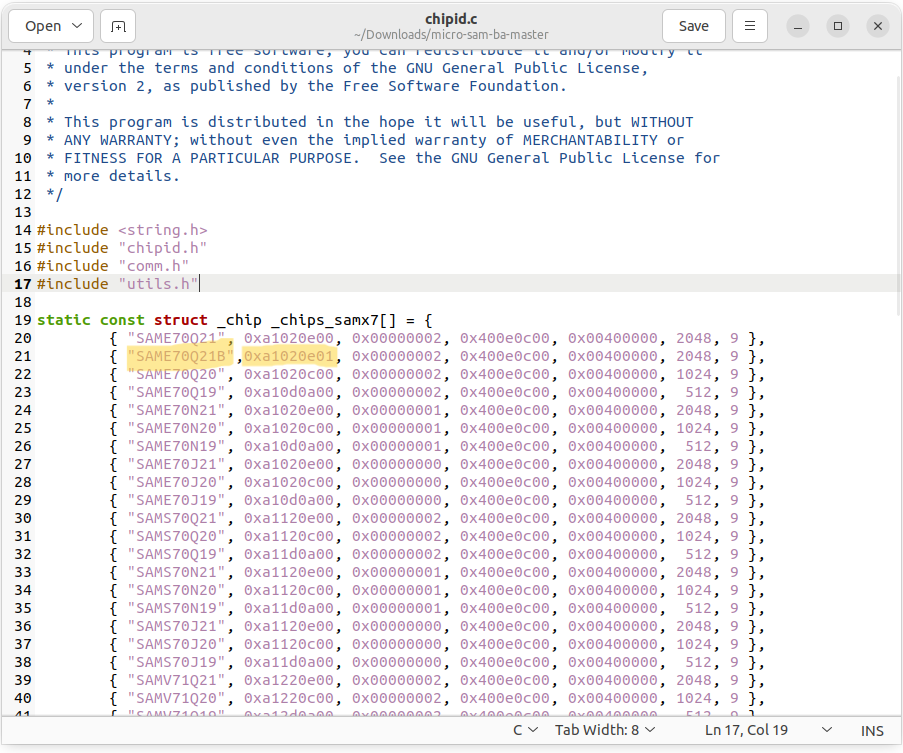Click the 1024 value on line 22
Image resolution: width=903 pixels, height=753 pixels.
click(x=694, y=374)
